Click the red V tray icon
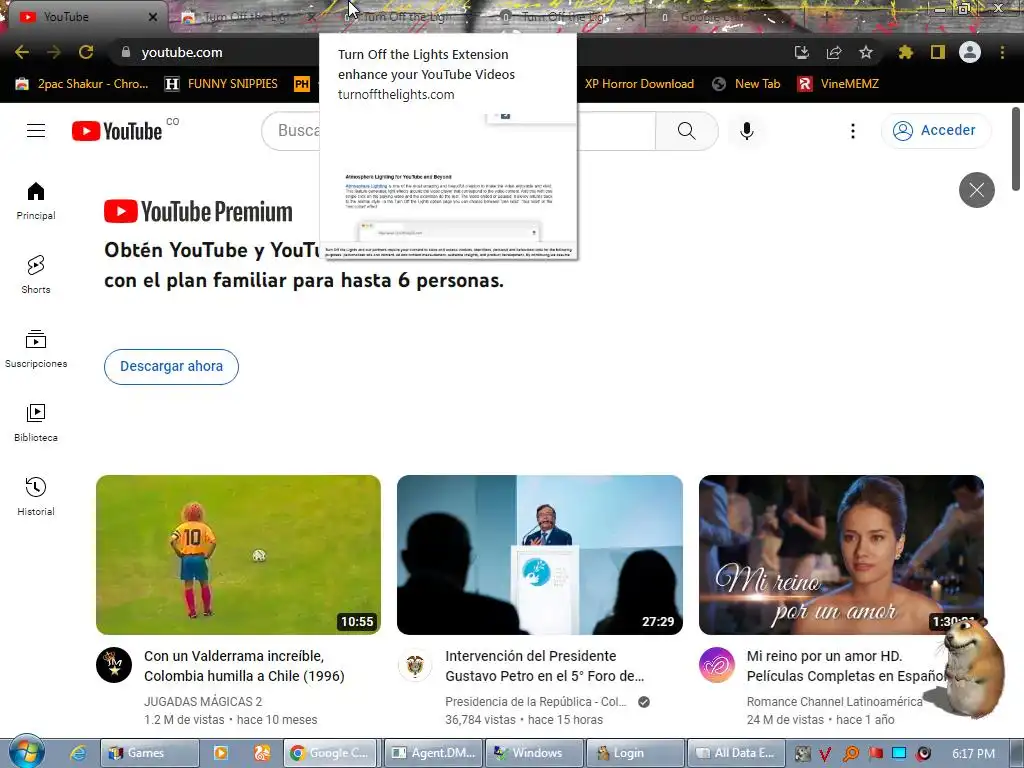The image size is (1024, 768). tap(825, 754)
